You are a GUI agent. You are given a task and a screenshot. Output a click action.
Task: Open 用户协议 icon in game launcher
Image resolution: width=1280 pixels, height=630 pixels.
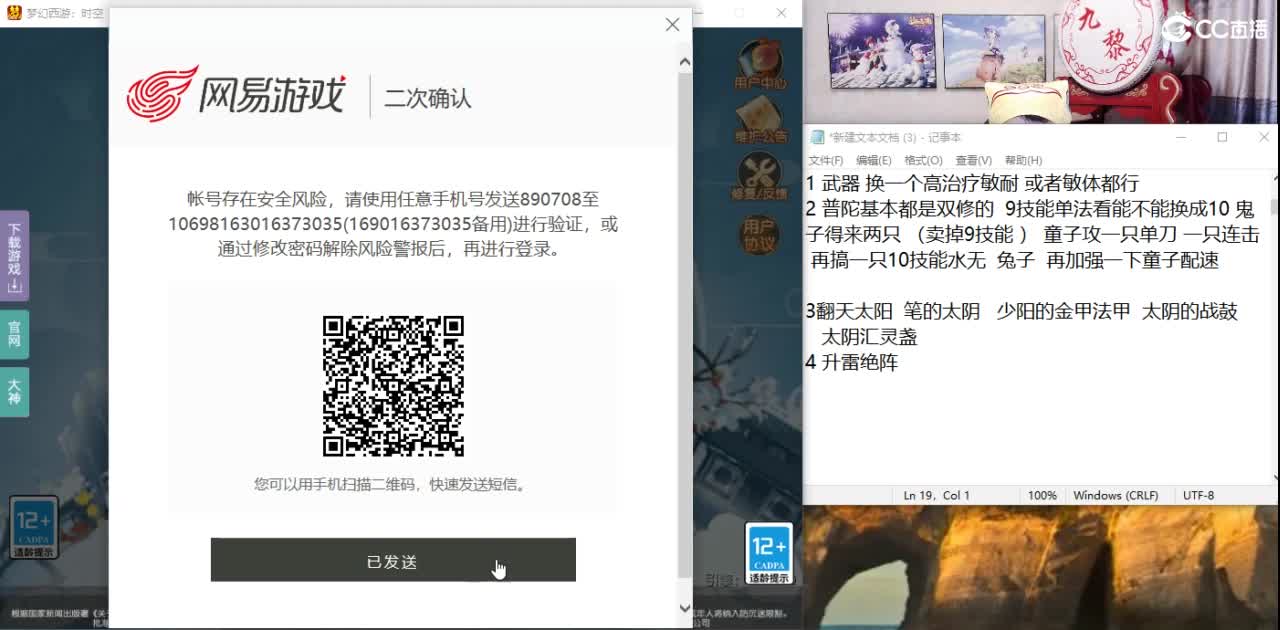point(760,233)
